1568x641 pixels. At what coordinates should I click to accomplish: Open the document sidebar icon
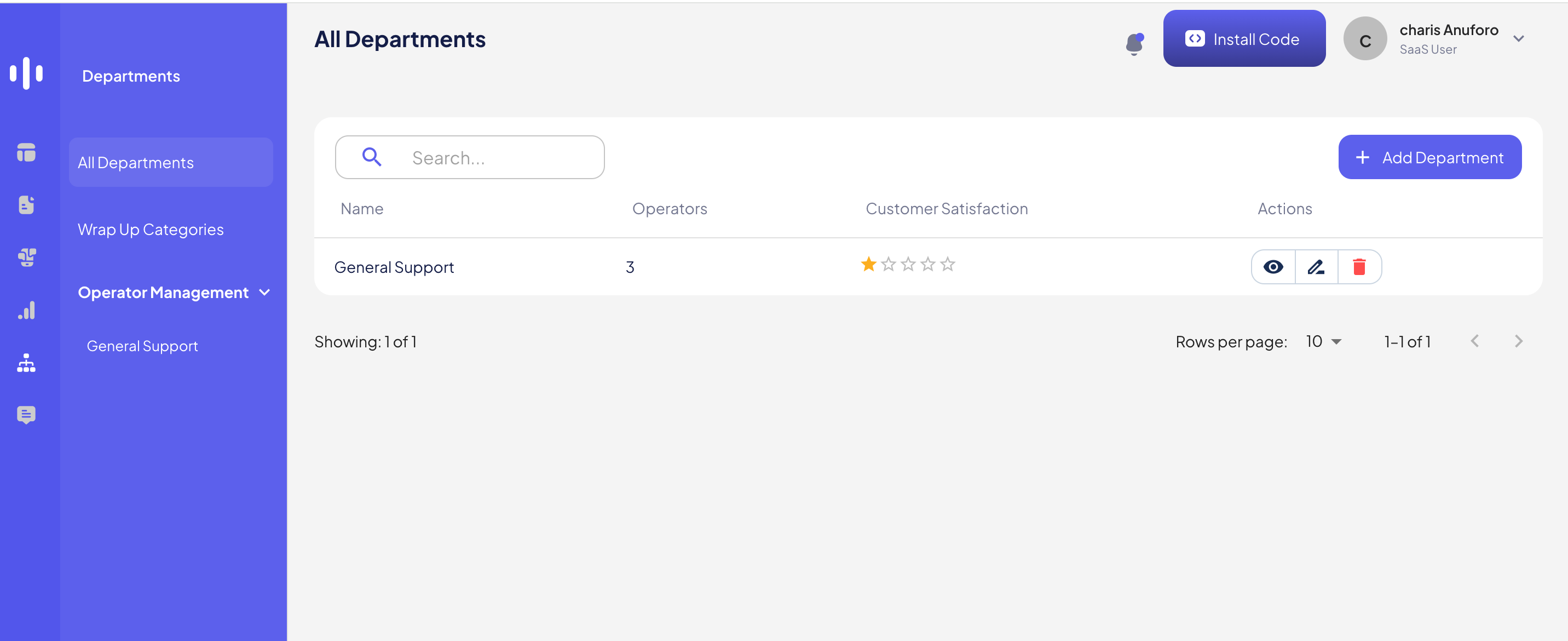tap(26, 205)
